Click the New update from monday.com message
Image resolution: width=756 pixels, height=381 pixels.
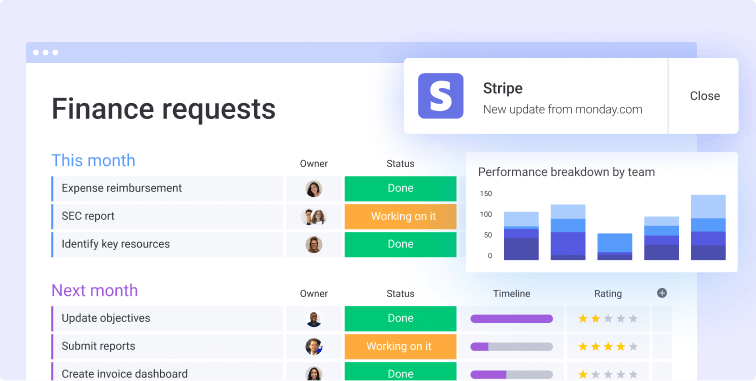click(x=563, y=109)
